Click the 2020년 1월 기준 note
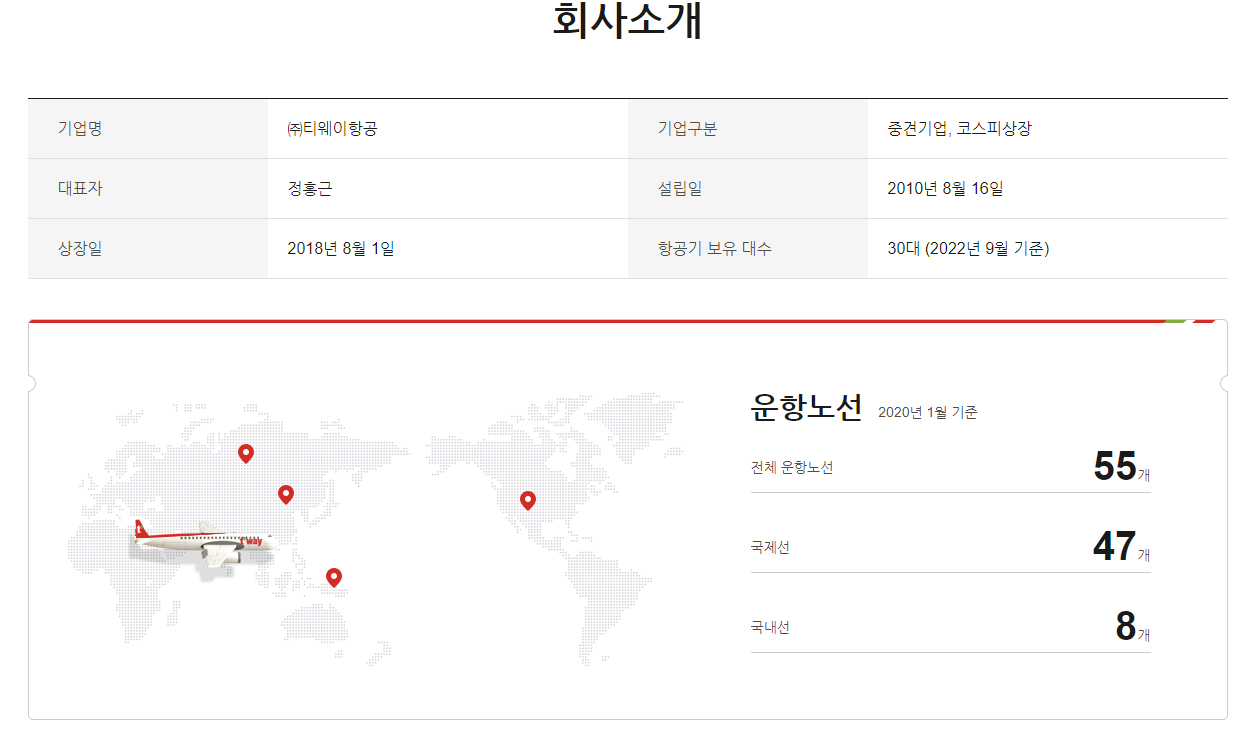 click(x=927, y=413)
